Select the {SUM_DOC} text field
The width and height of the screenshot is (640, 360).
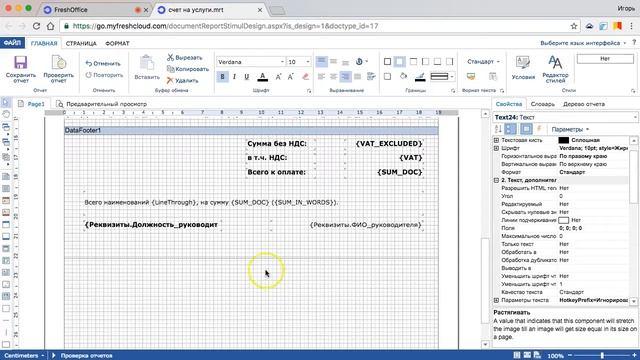(384, 172)
